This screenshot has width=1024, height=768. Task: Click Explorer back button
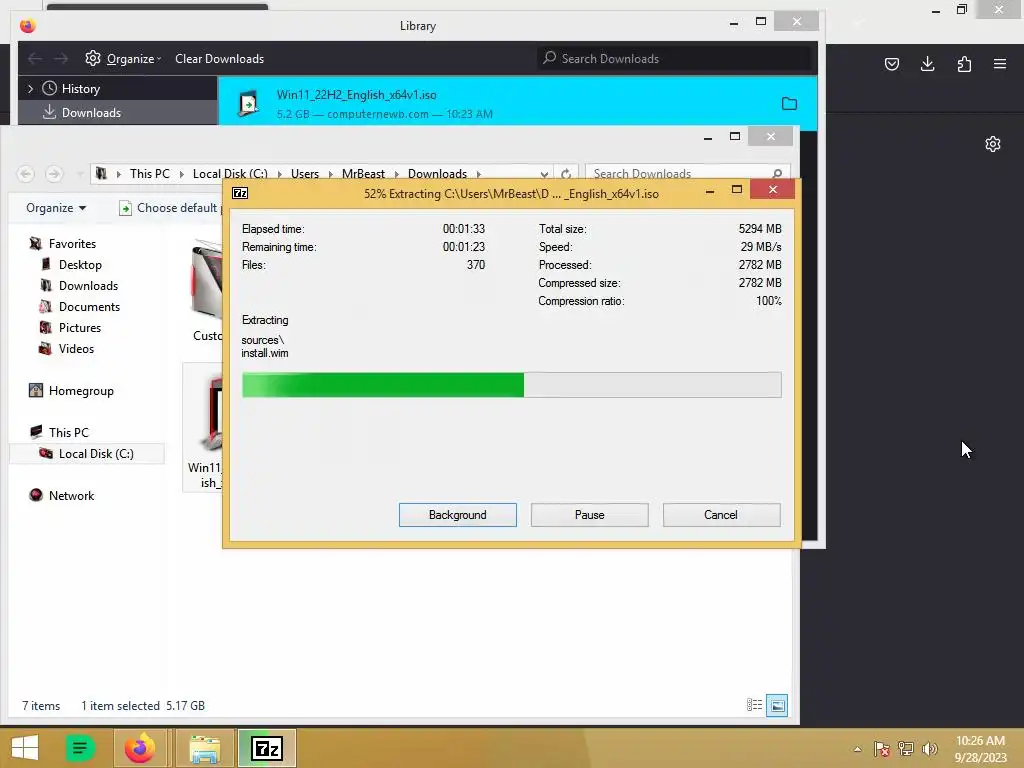pos(25,174)
